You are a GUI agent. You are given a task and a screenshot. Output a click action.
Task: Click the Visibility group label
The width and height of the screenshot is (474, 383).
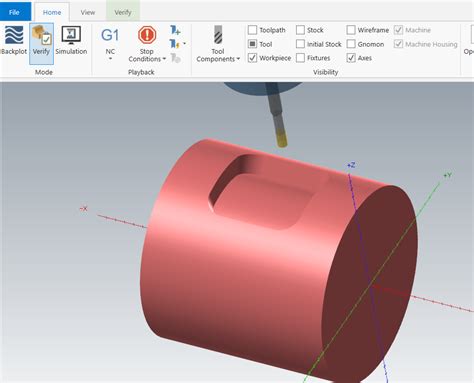(326, 72)
